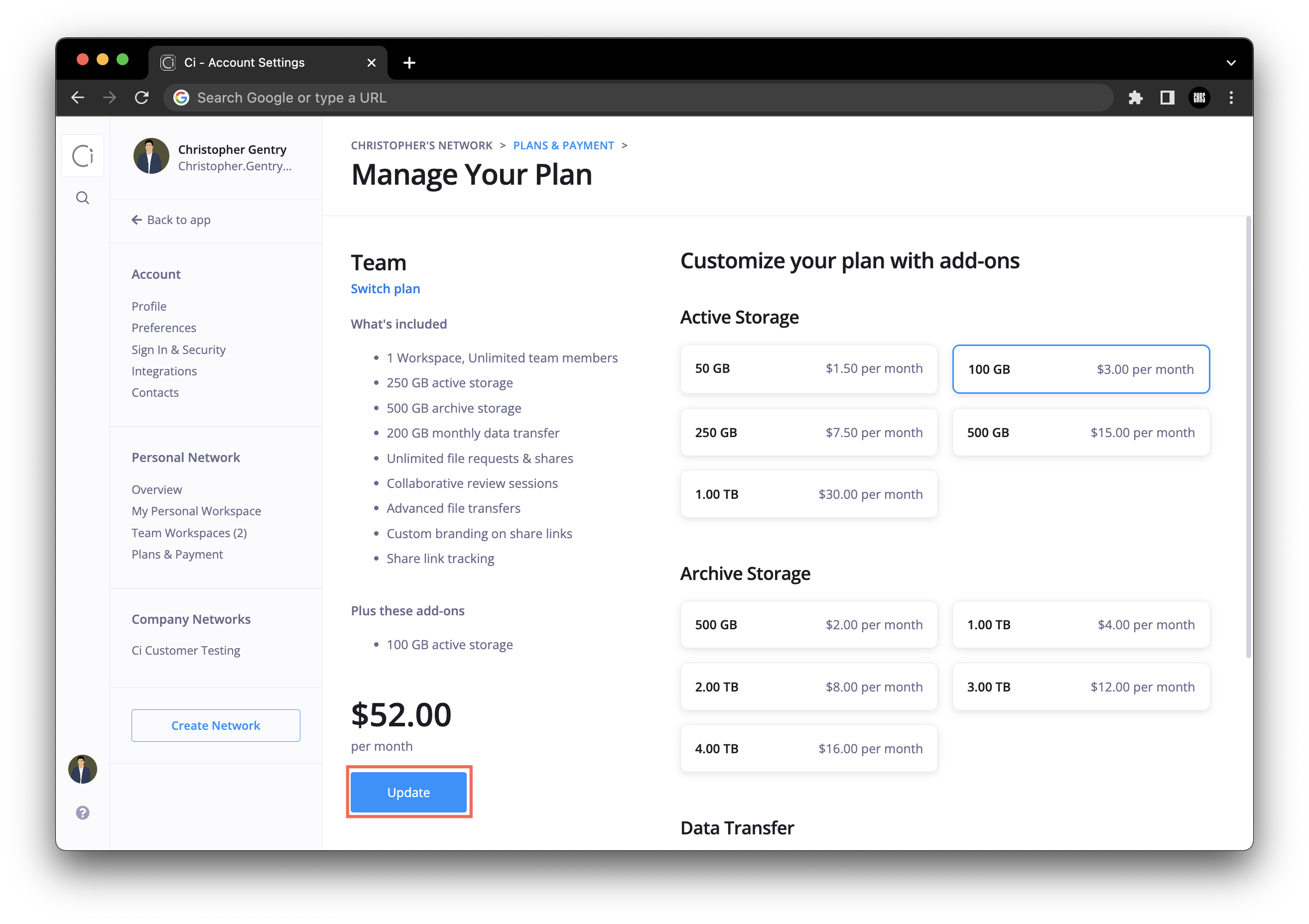This screenshot has height=924, width=1309.
Task: Reload the page with the refresh icon
Action: pos(142,98)
